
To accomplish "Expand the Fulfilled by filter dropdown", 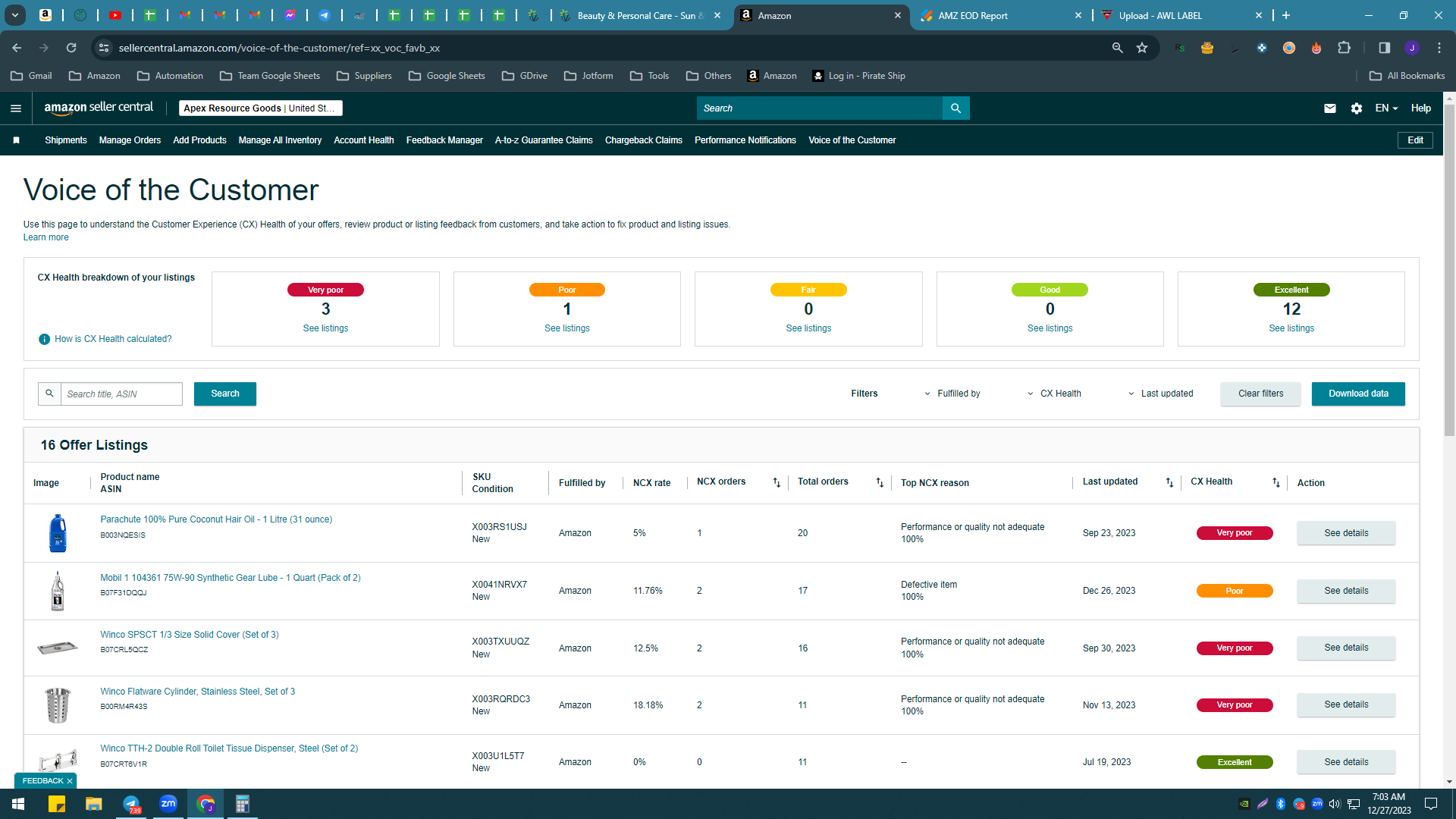I will click(952, 394).
